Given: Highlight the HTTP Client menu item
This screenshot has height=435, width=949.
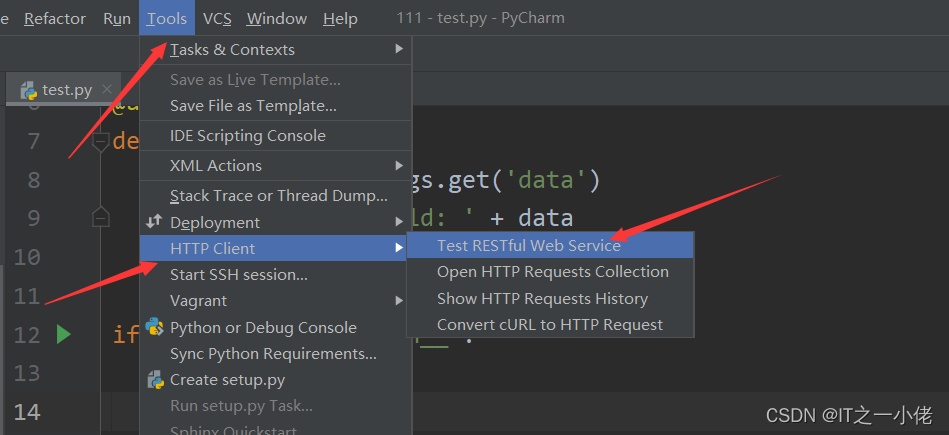Looking at the screenshot, I should pyautogui.click(x=273, y=248).
